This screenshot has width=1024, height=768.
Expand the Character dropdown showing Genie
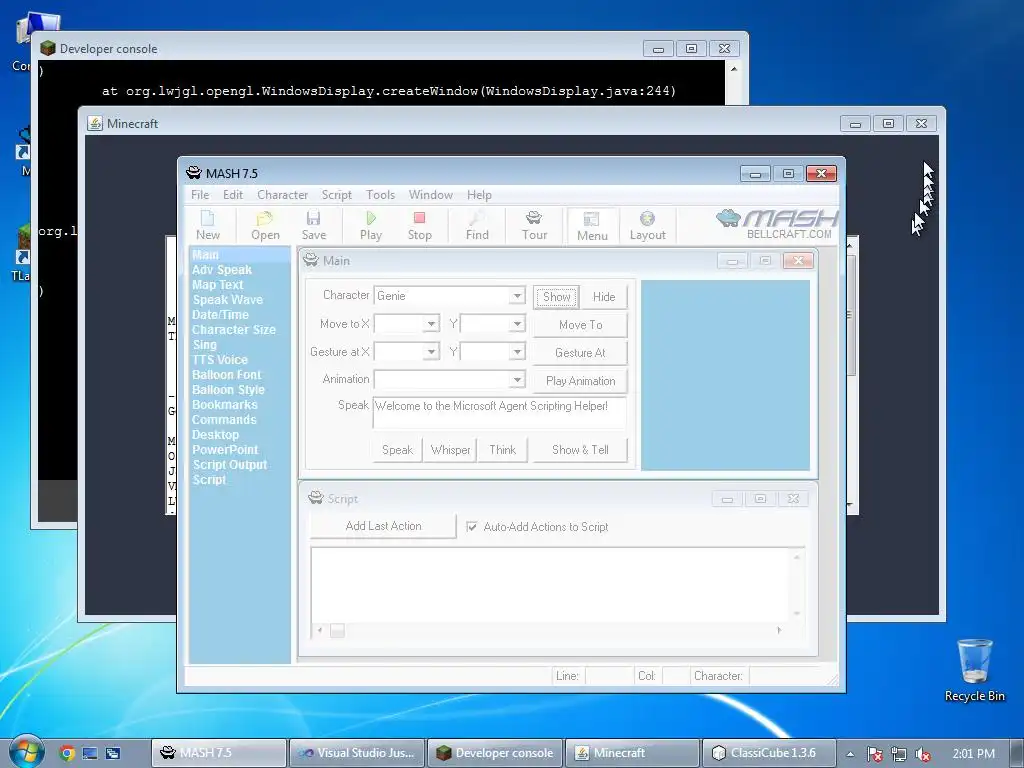[x=517, y=296]
